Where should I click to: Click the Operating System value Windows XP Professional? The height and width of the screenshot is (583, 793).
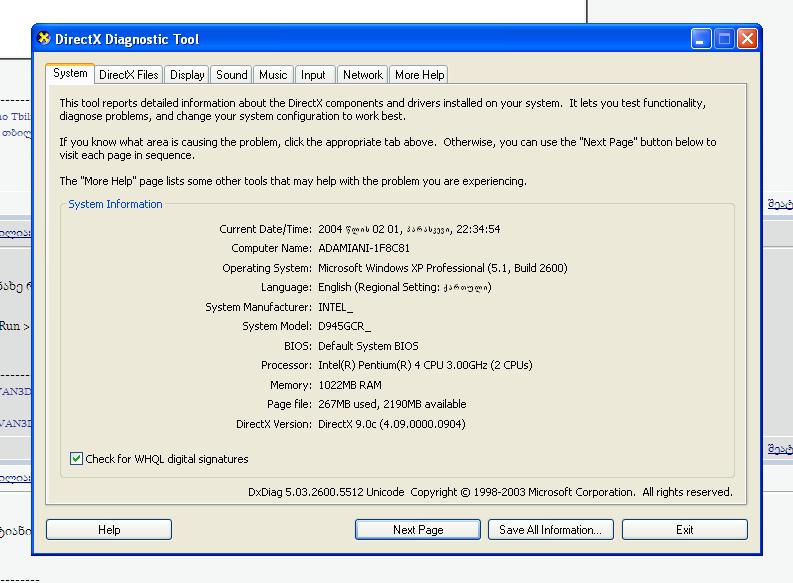[443, 268]
